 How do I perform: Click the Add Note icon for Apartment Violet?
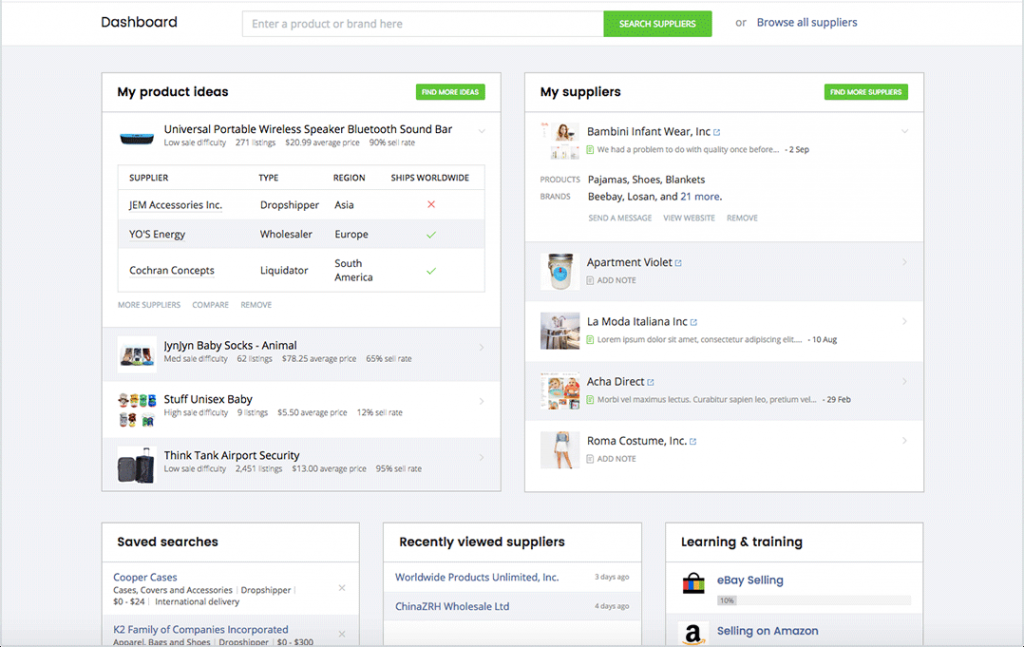coord(590,280)
